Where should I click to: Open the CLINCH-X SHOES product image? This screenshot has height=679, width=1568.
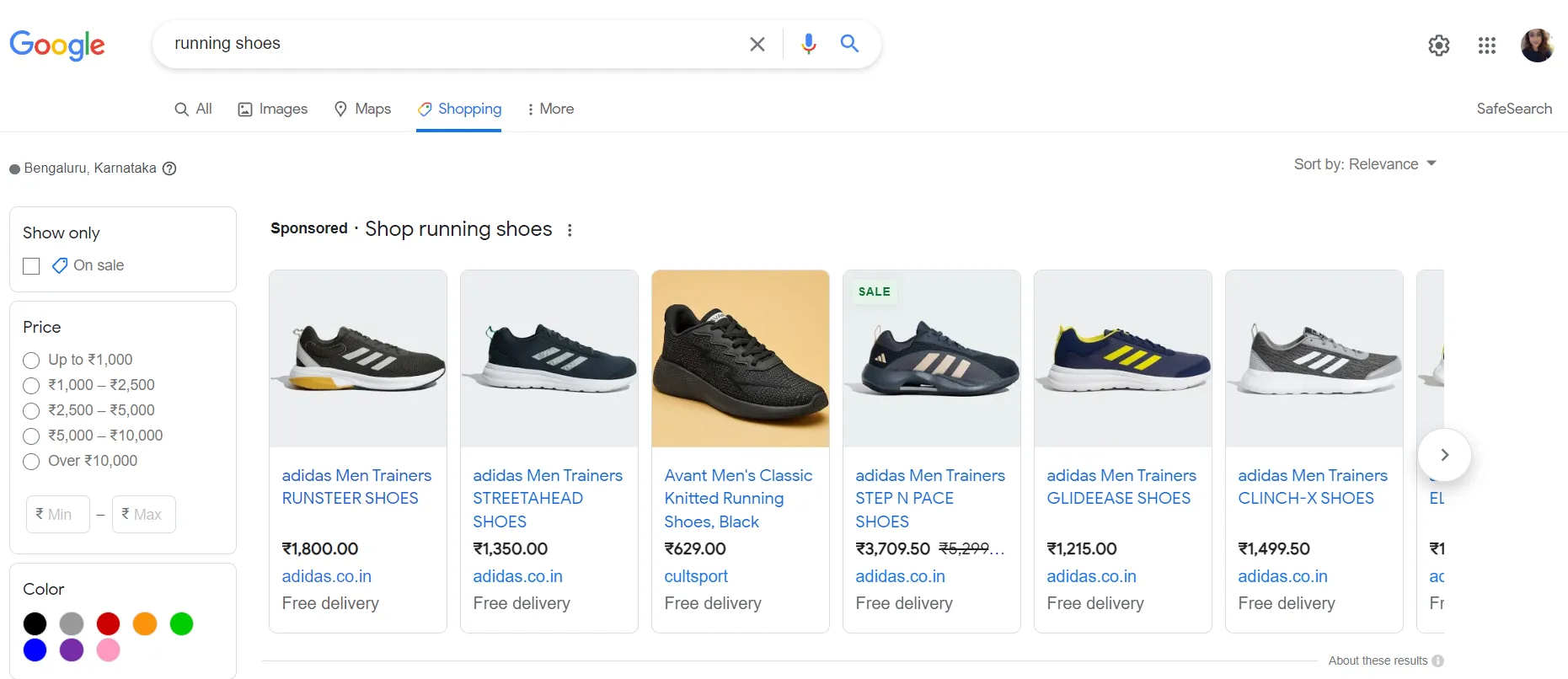(x=1314, y=359)
